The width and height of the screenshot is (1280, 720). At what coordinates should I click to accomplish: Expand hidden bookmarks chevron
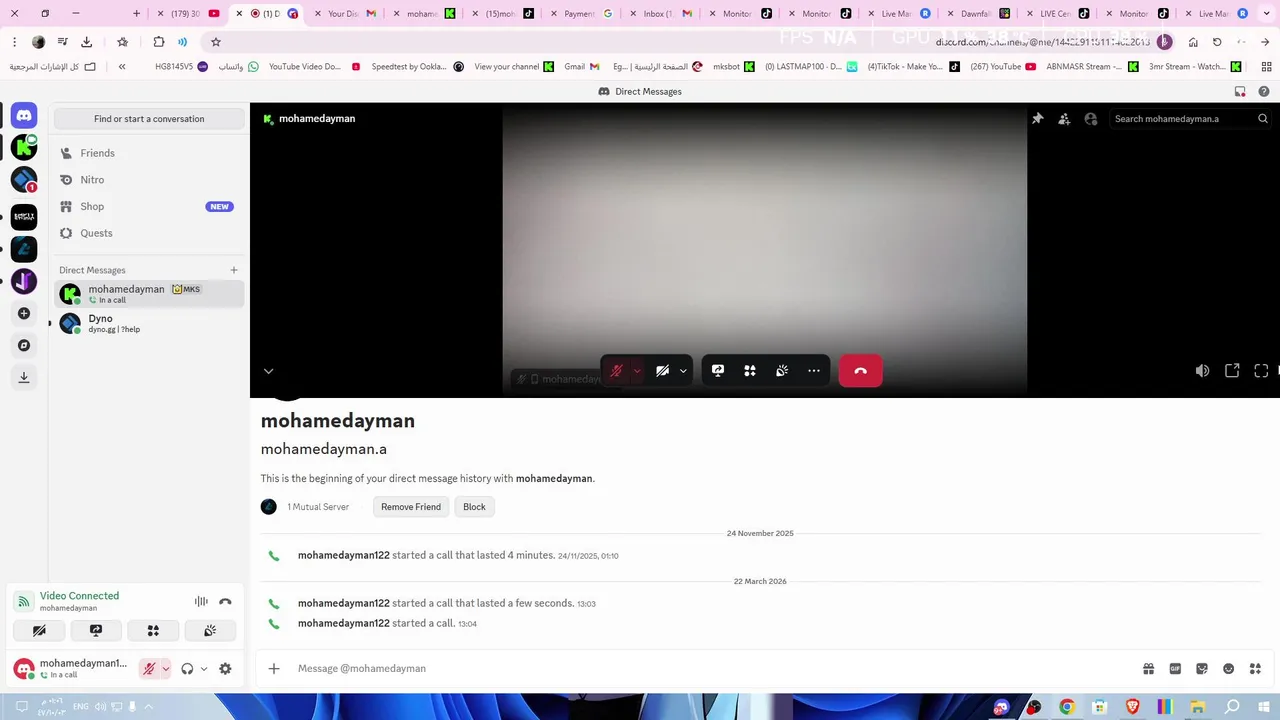coord(122,67)
